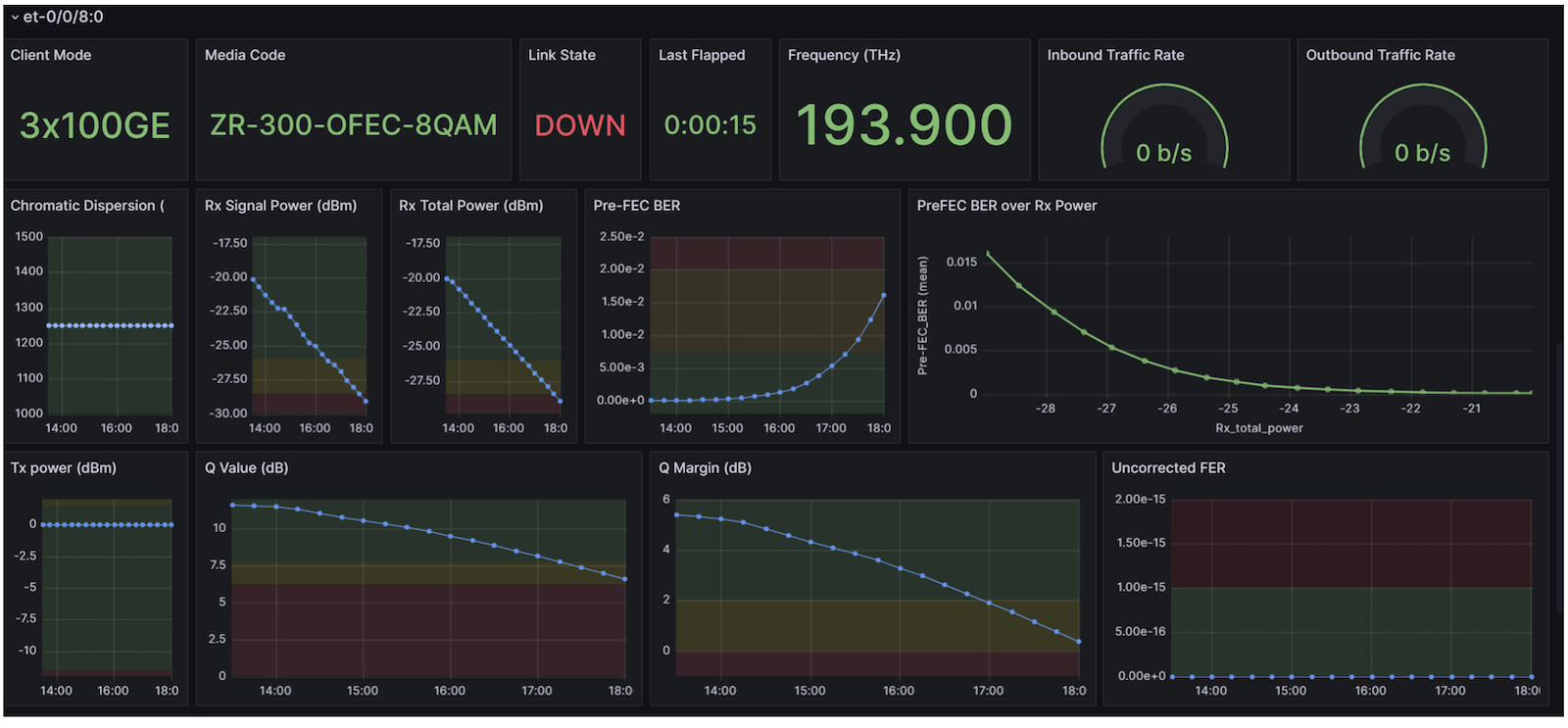Click the Rx_total_power axis label

(x=1259, y=428)
